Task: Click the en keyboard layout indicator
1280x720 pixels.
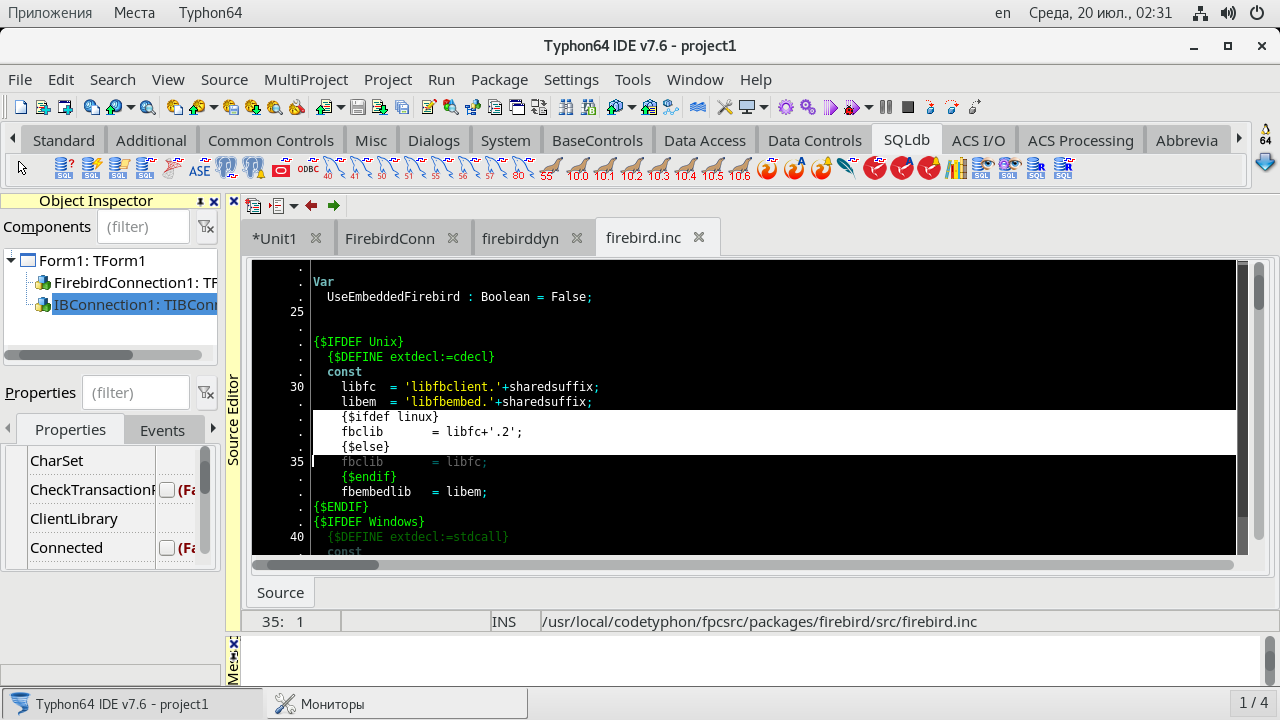Action: [1003, 13]
